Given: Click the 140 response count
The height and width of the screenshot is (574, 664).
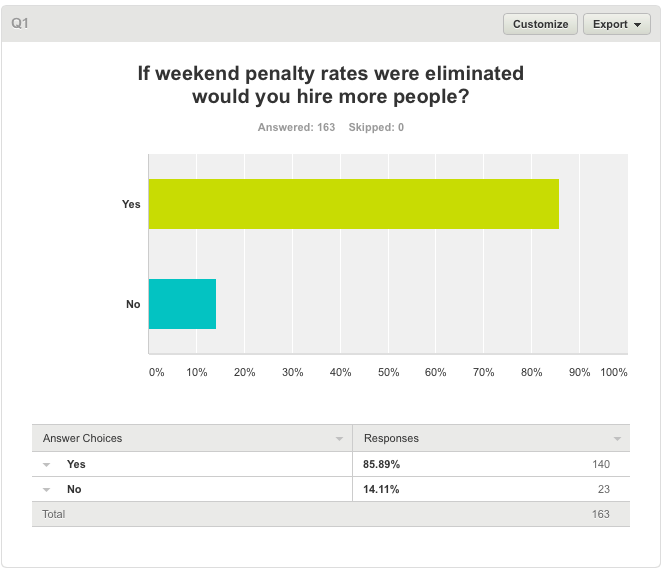Looking at the screenshot, I should point(600,464).
